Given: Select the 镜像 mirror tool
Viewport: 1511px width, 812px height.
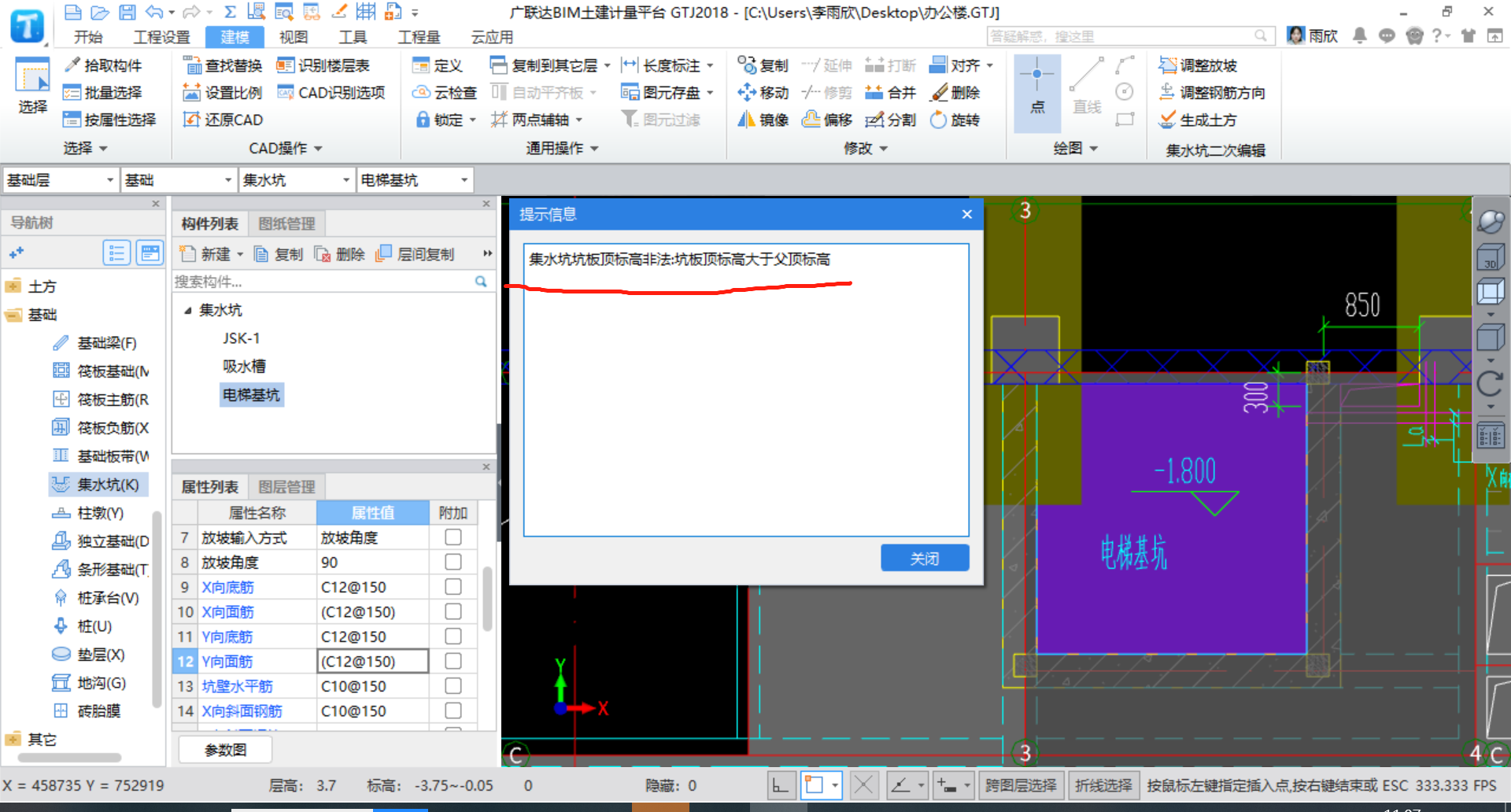Looking at the screenshot, I should click(763, 120).
